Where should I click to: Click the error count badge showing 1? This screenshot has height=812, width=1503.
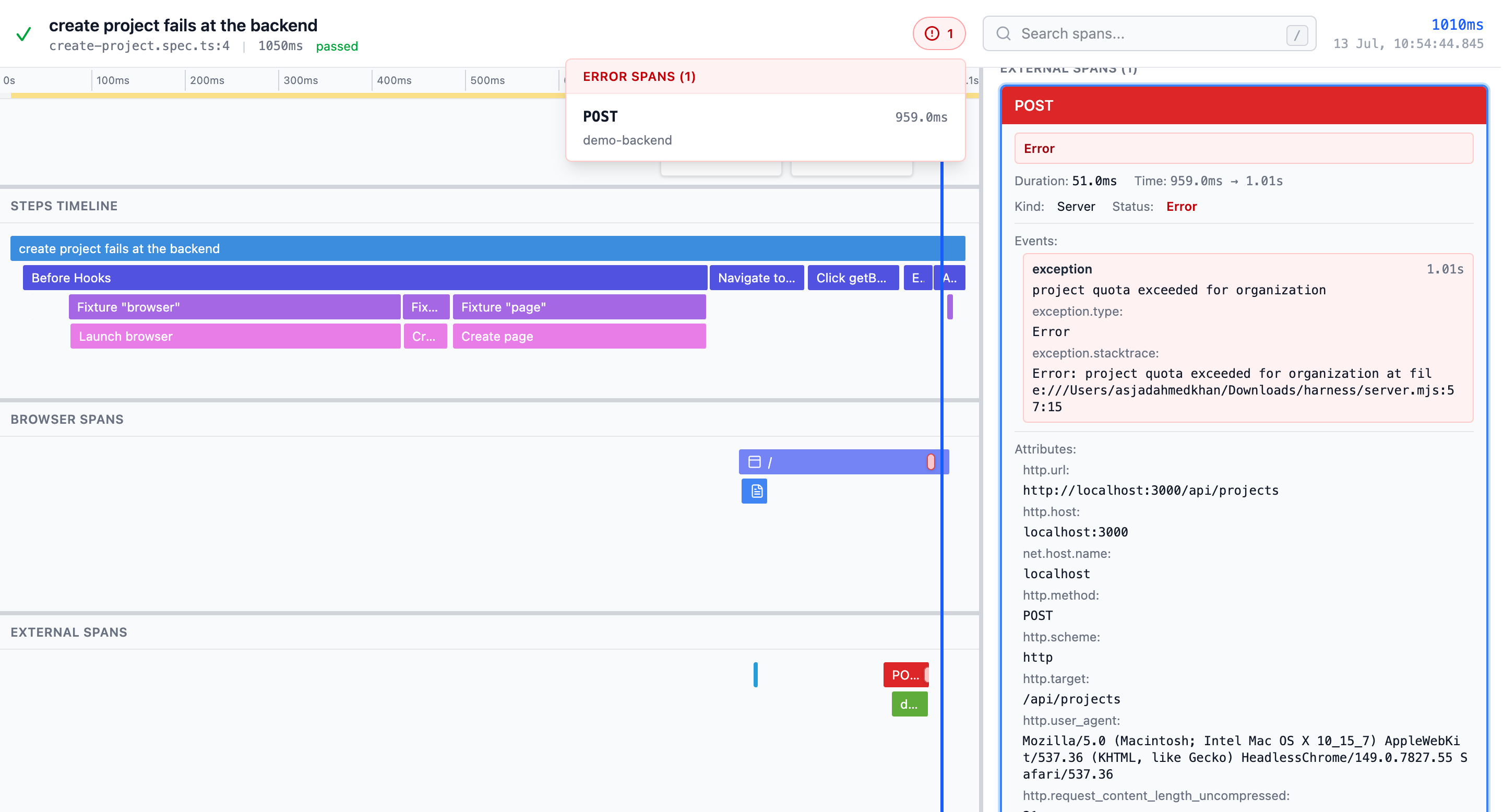939,33
